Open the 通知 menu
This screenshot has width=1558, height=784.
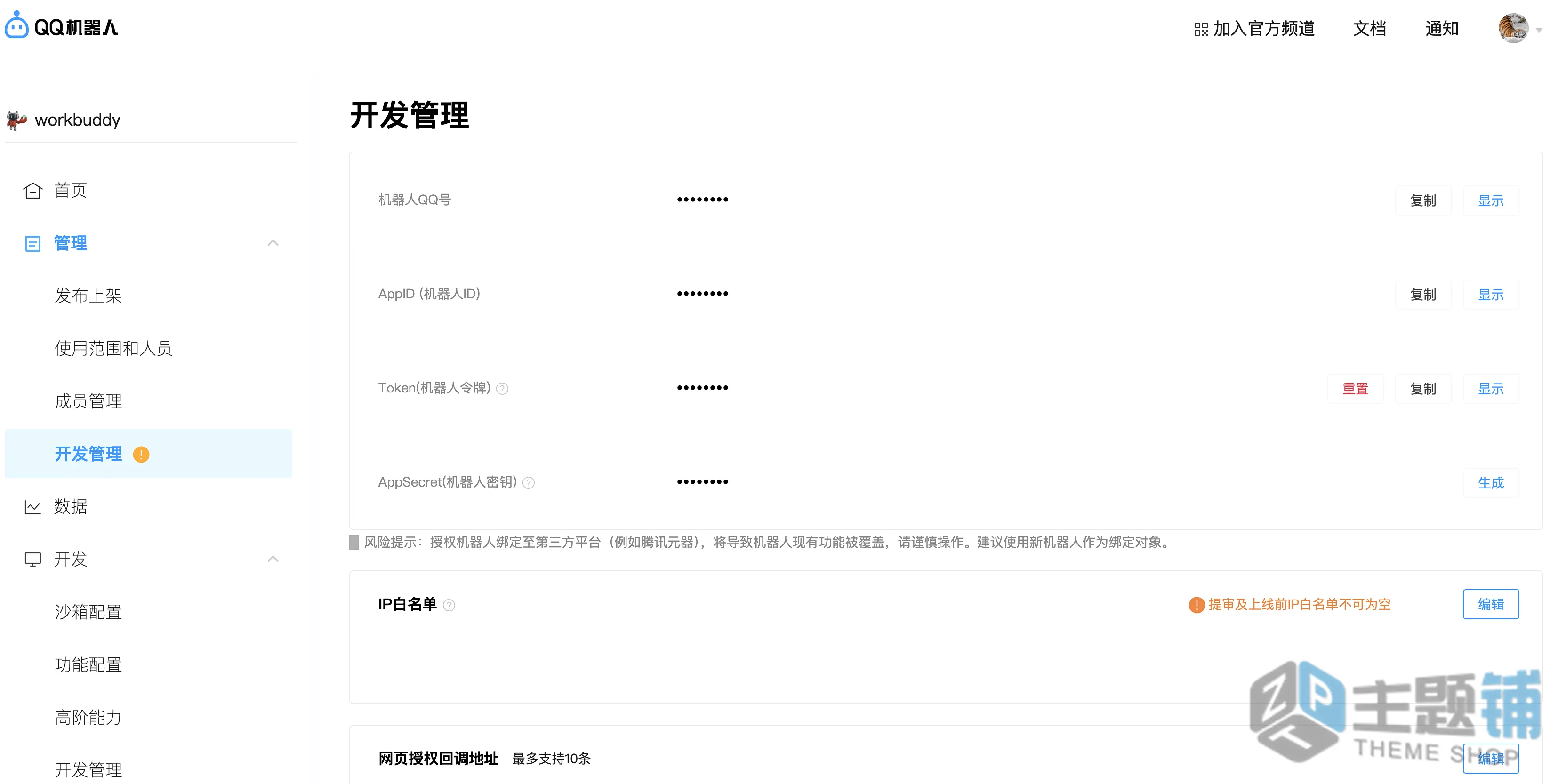click(x=1442, y=28)
